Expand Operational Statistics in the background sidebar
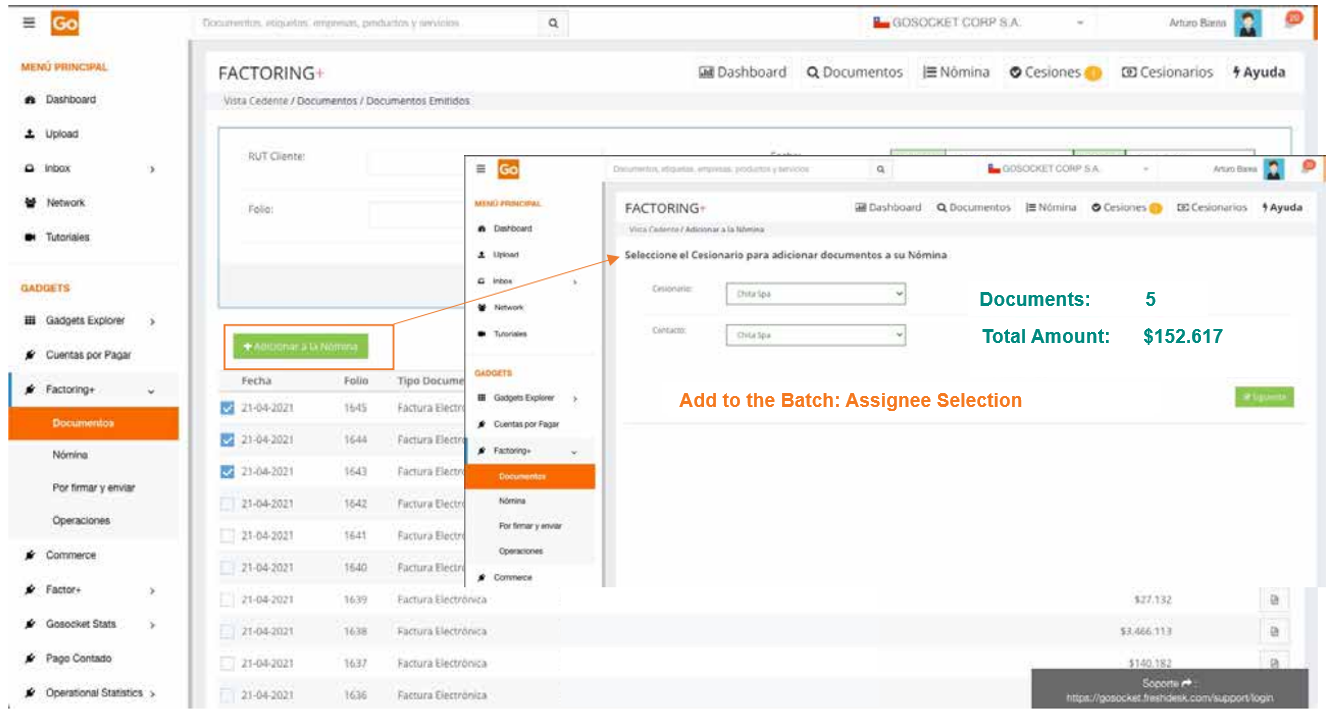 tap(152, 693)
